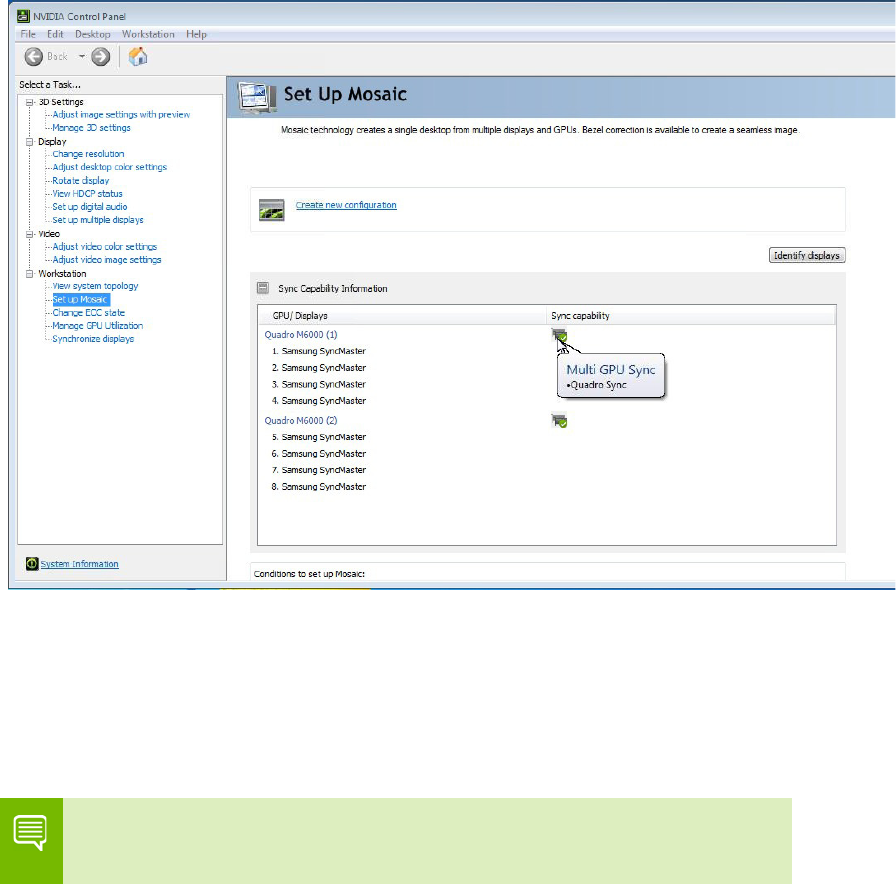Click display 8. Samsung SyncMaster
Image resolution: width=896 pixels, height=884 pixels.
pos(319,487)
